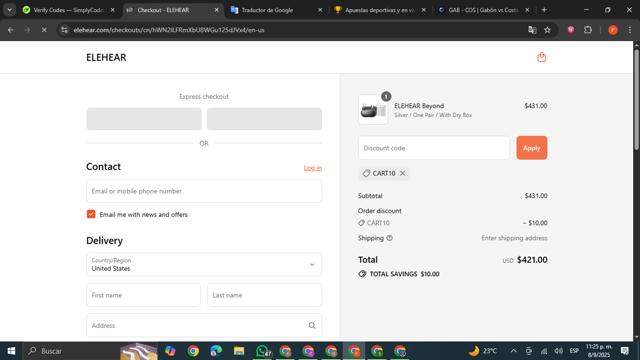Click the ELEHEAR Beyond product thumbnail
The width and height of the screenshot is (640, 360).
[373, 109]
